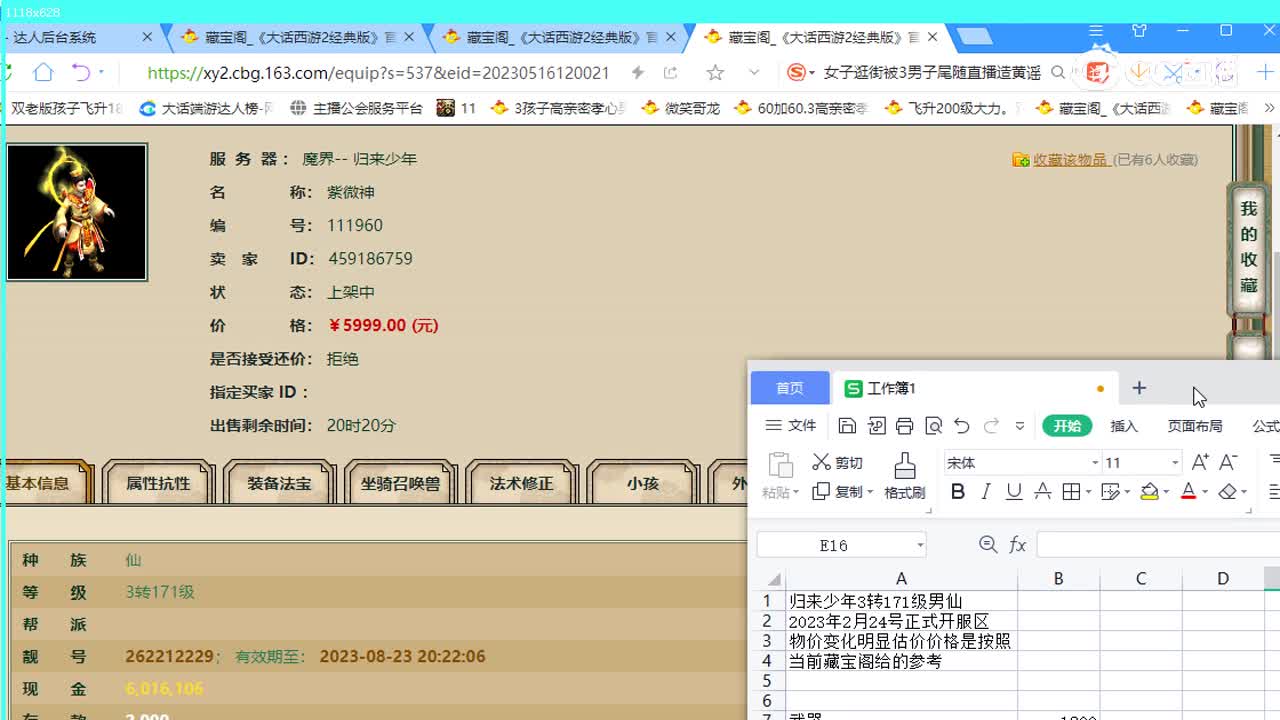This screenshot has width=1280, height=720.
Task: Click the browser address bar URL
Action: [379, 73]
